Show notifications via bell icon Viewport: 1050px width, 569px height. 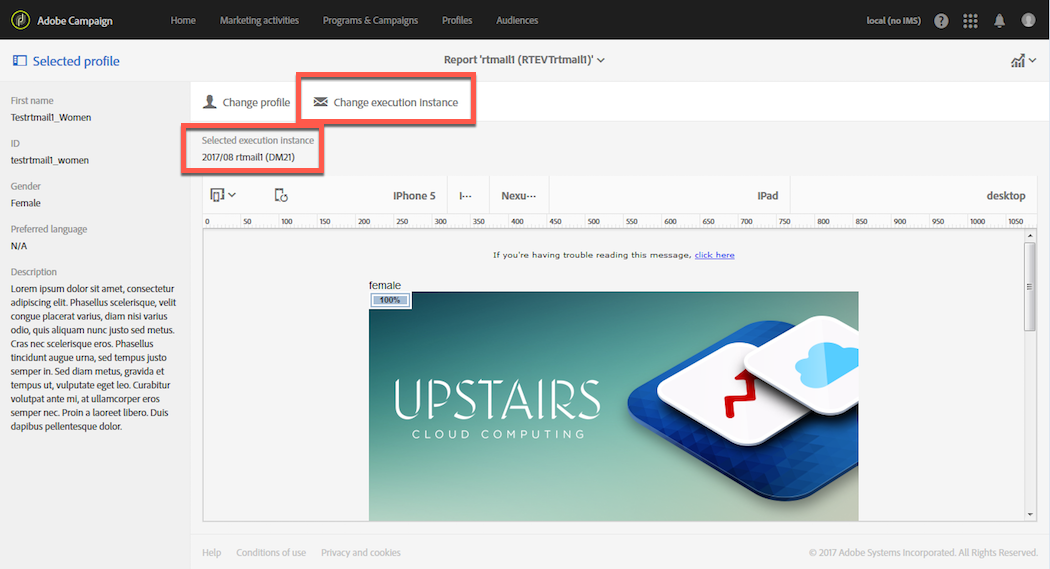[999, 21]
